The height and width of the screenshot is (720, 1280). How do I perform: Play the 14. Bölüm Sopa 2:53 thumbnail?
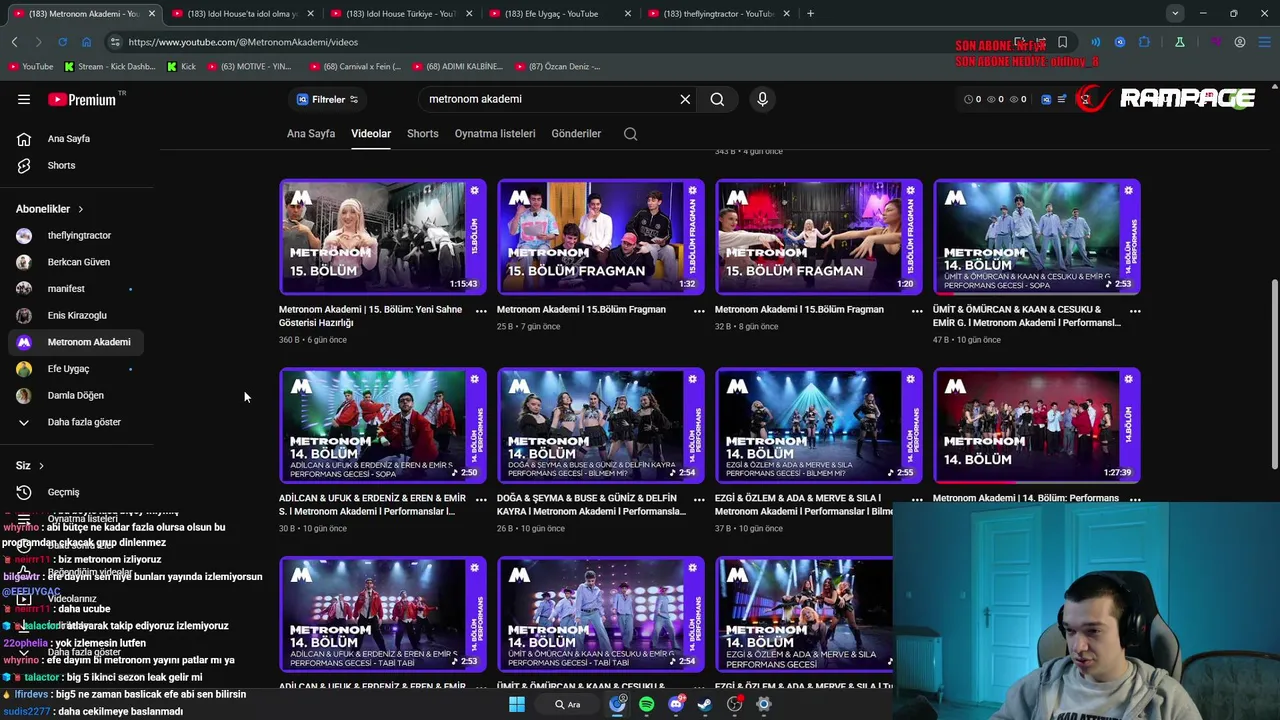1037,237
